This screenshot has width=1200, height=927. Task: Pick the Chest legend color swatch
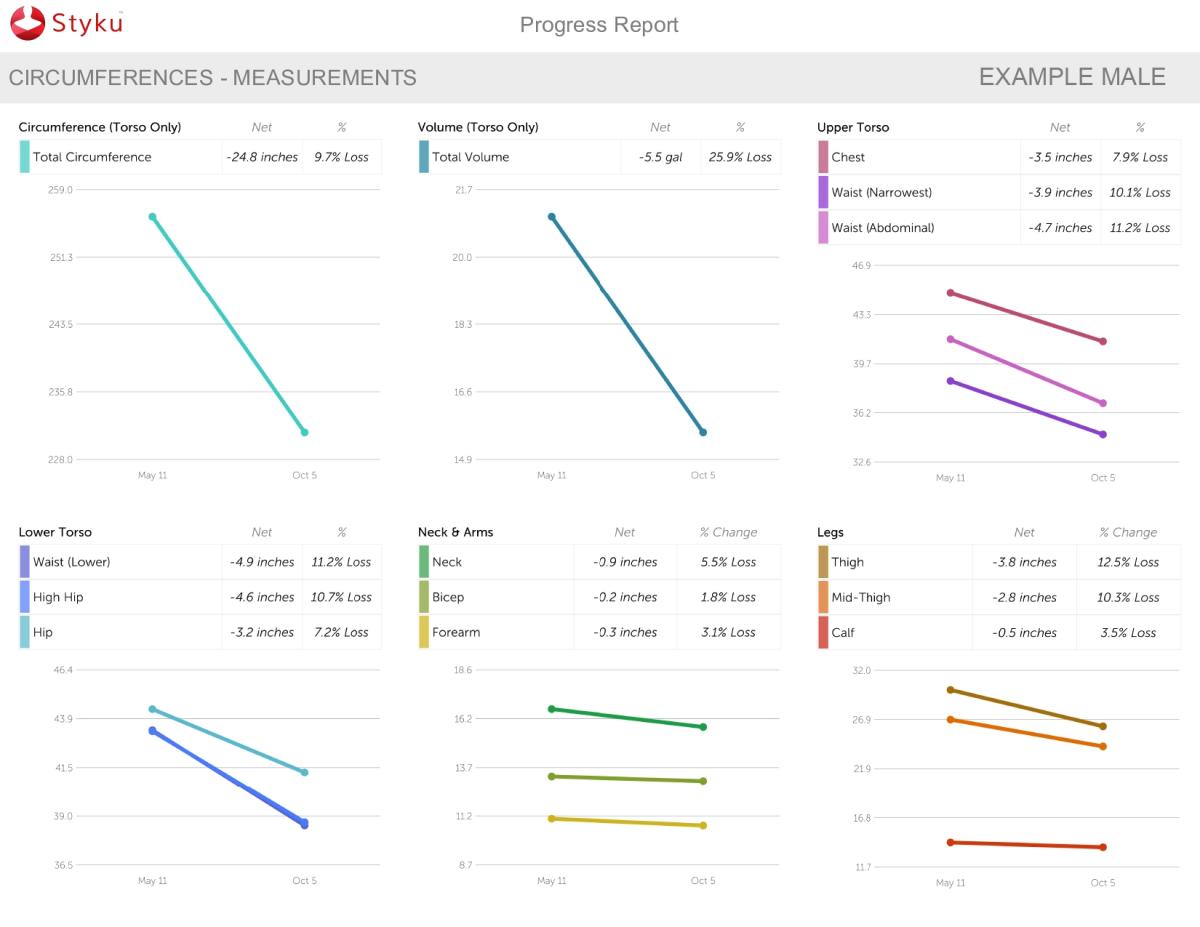(x=823, y=157)
